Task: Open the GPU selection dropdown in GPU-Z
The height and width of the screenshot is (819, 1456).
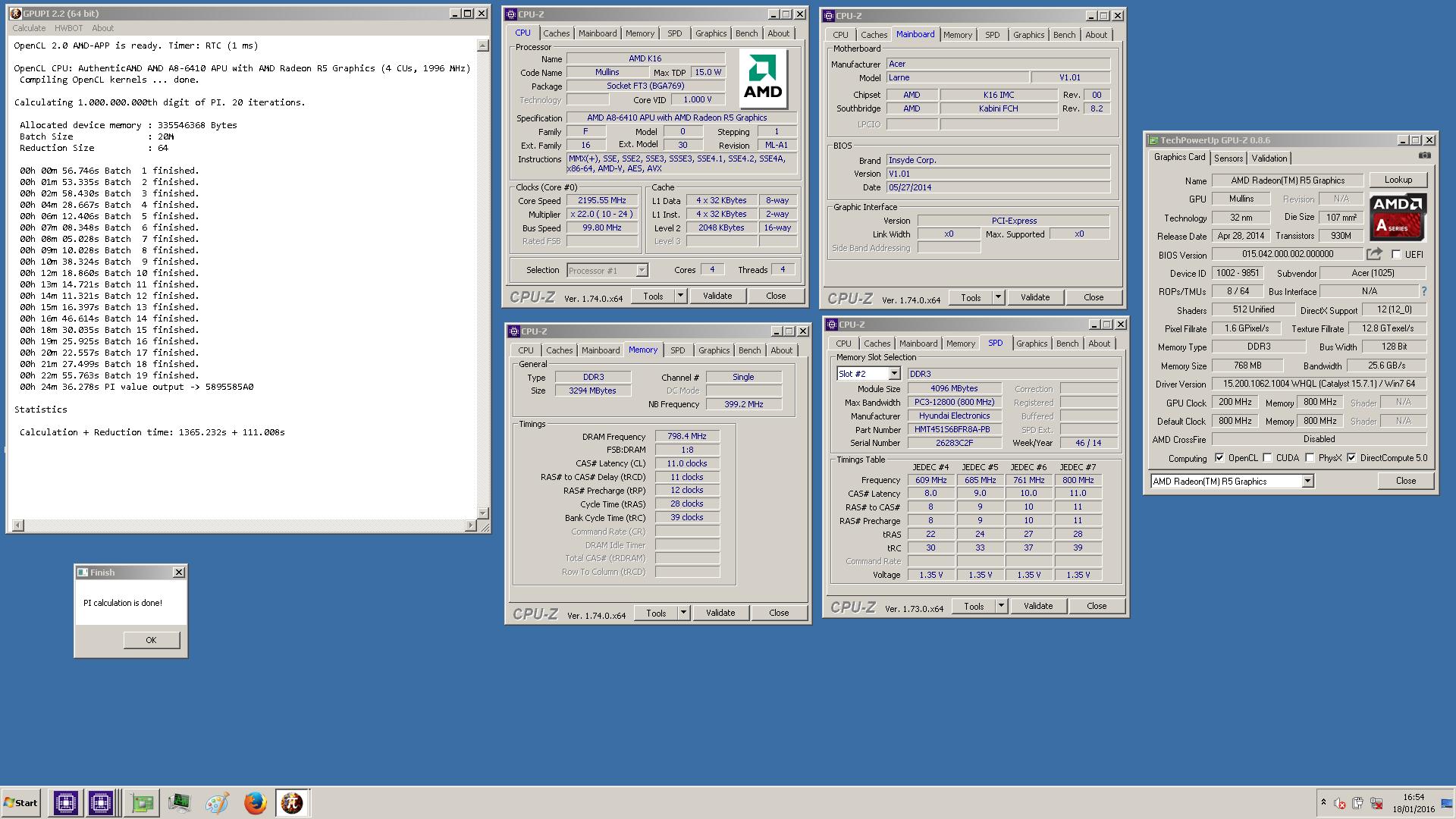Action: click(x=1307, y=482)
